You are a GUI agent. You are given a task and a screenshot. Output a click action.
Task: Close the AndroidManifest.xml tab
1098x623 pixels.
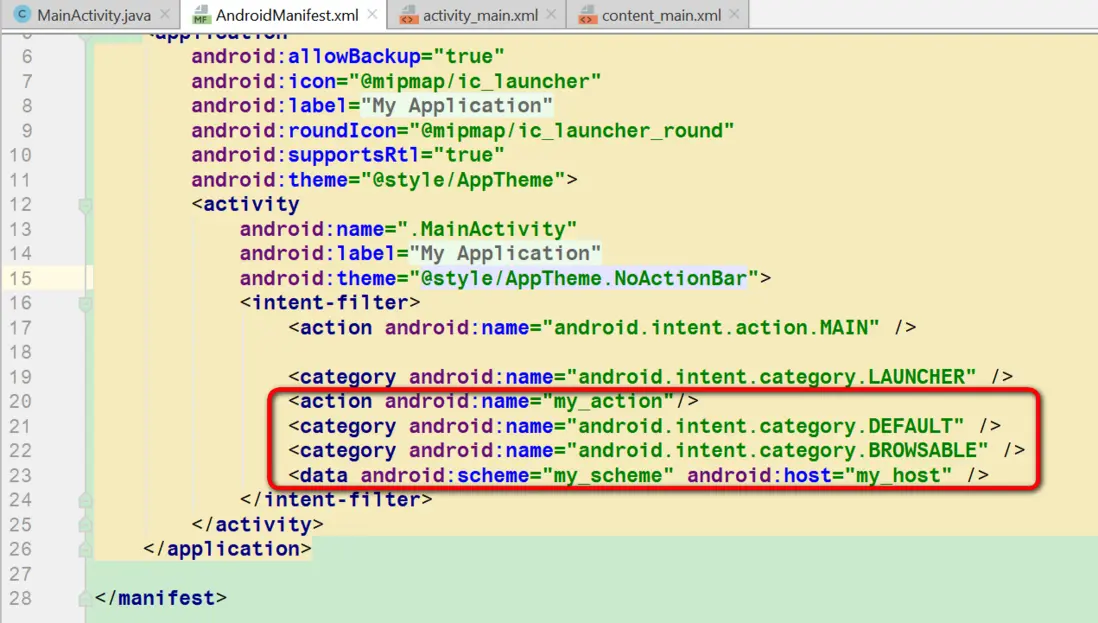pyautogui.click(x=372, y=14)
